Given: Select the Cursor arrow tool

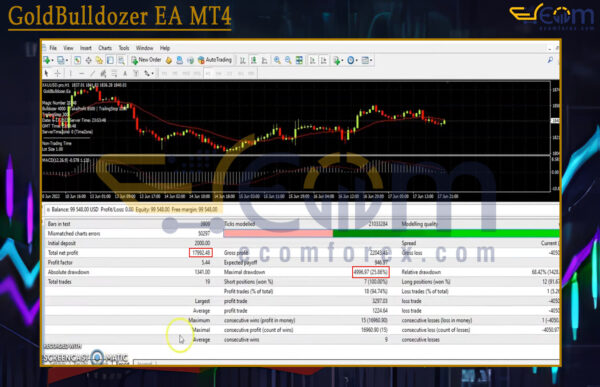Looking at the screenshot, I should pyautogui.click(x=46, y=73).
